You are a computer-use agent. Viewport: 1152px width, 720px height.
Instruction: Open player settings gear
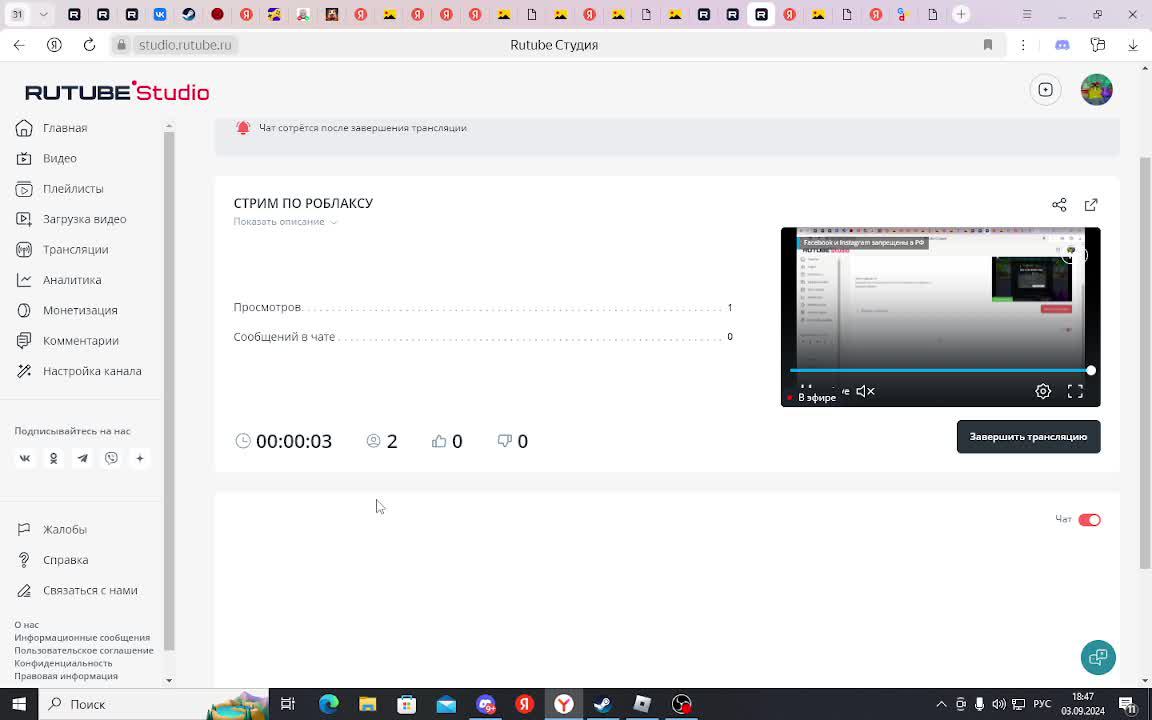pos(1043,392)
